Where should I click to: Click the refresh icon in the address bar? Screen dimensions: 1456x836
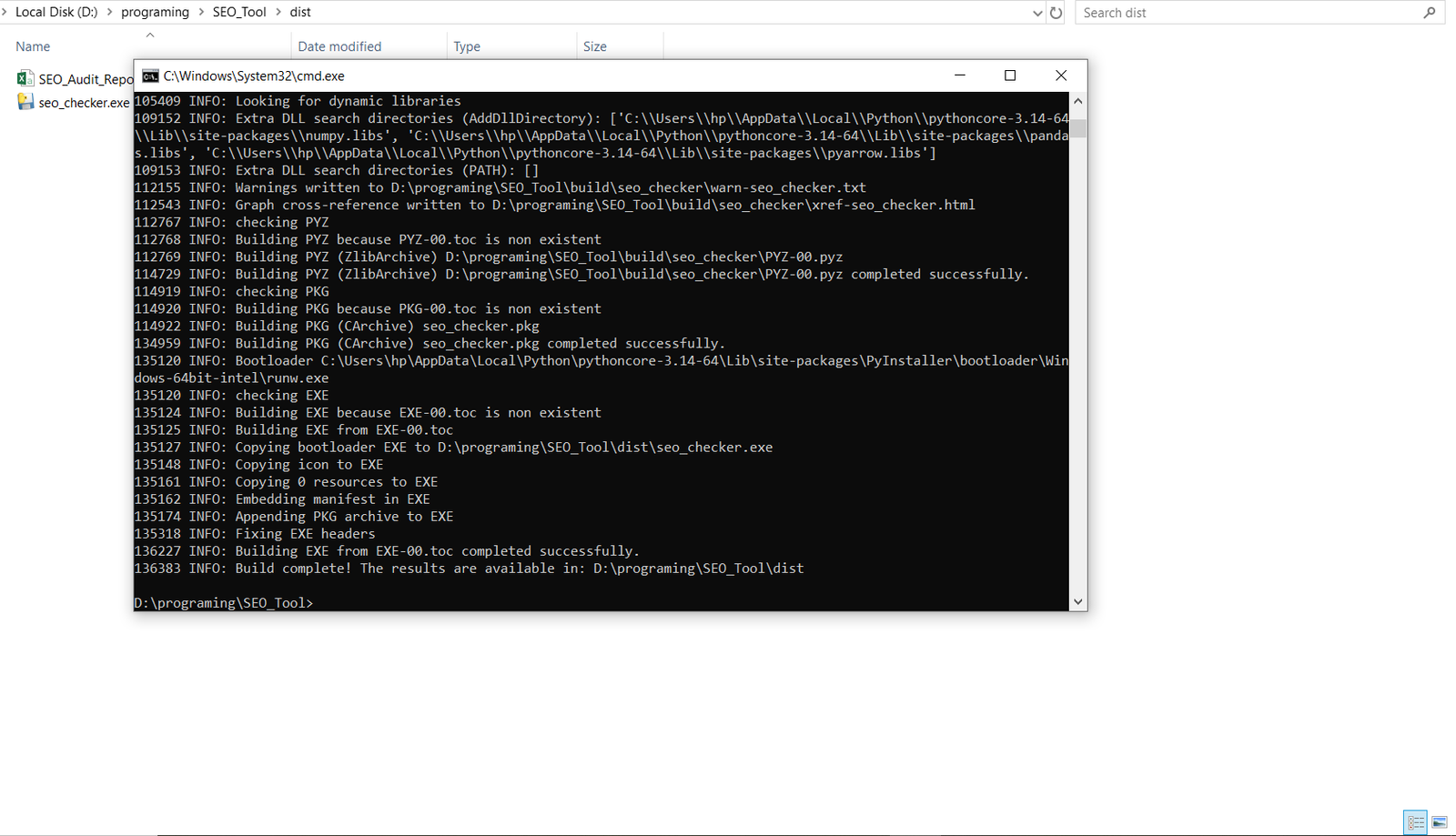(1056, 12)
